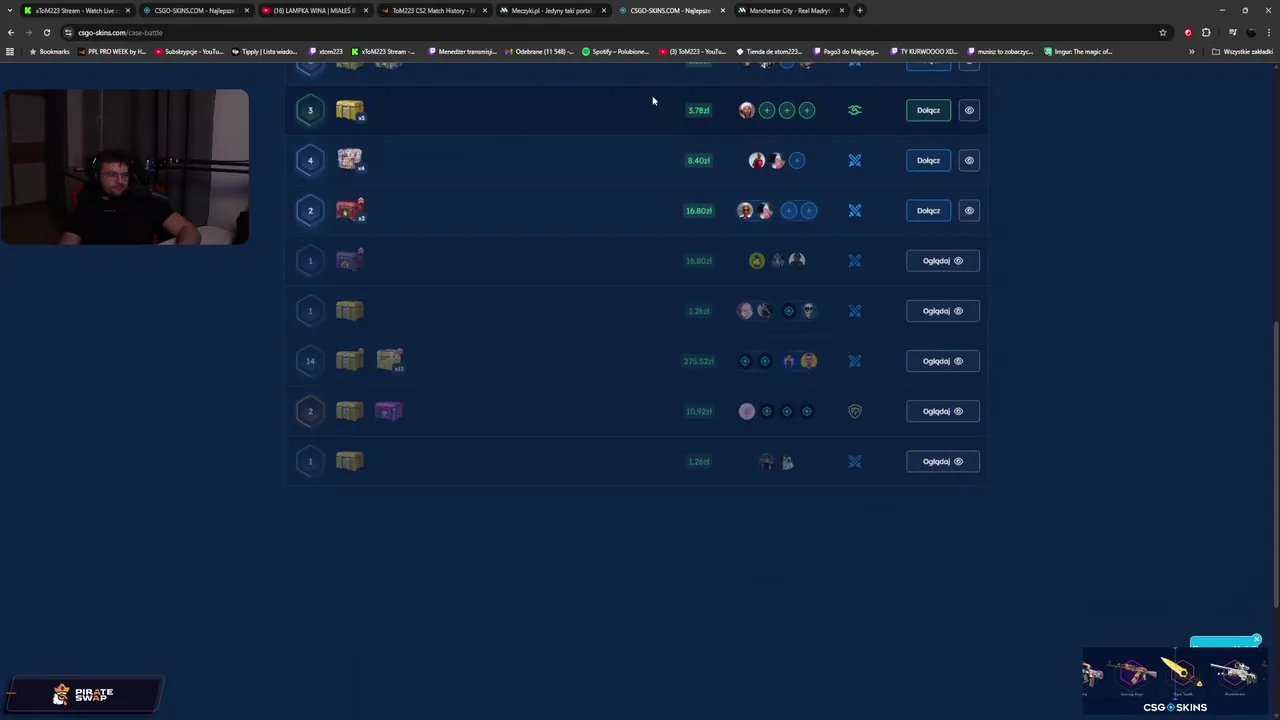1280x720 pixels.
Task: Go forward in browser history
Action: [28, 32]
